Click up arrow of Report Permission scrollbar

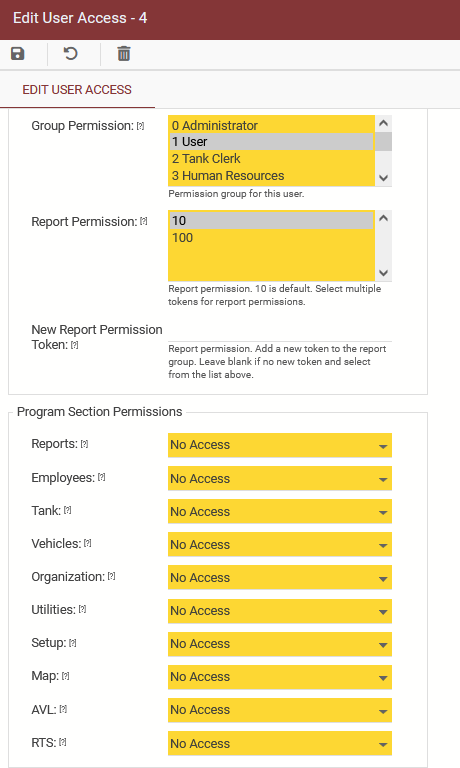[384, 218]
